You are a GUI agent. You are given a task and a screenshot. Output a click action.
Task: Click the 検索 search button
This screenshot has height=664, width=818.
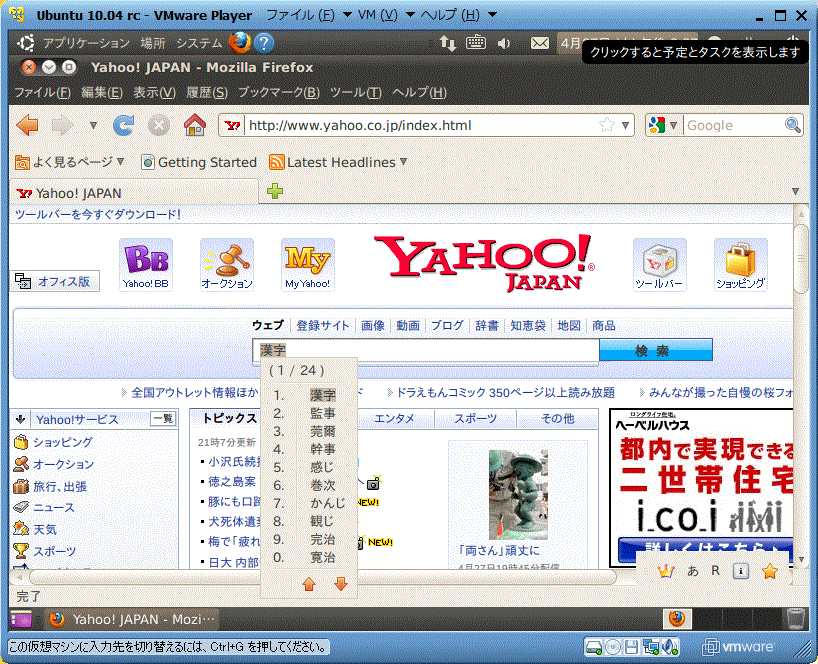(x=656, y=350)
